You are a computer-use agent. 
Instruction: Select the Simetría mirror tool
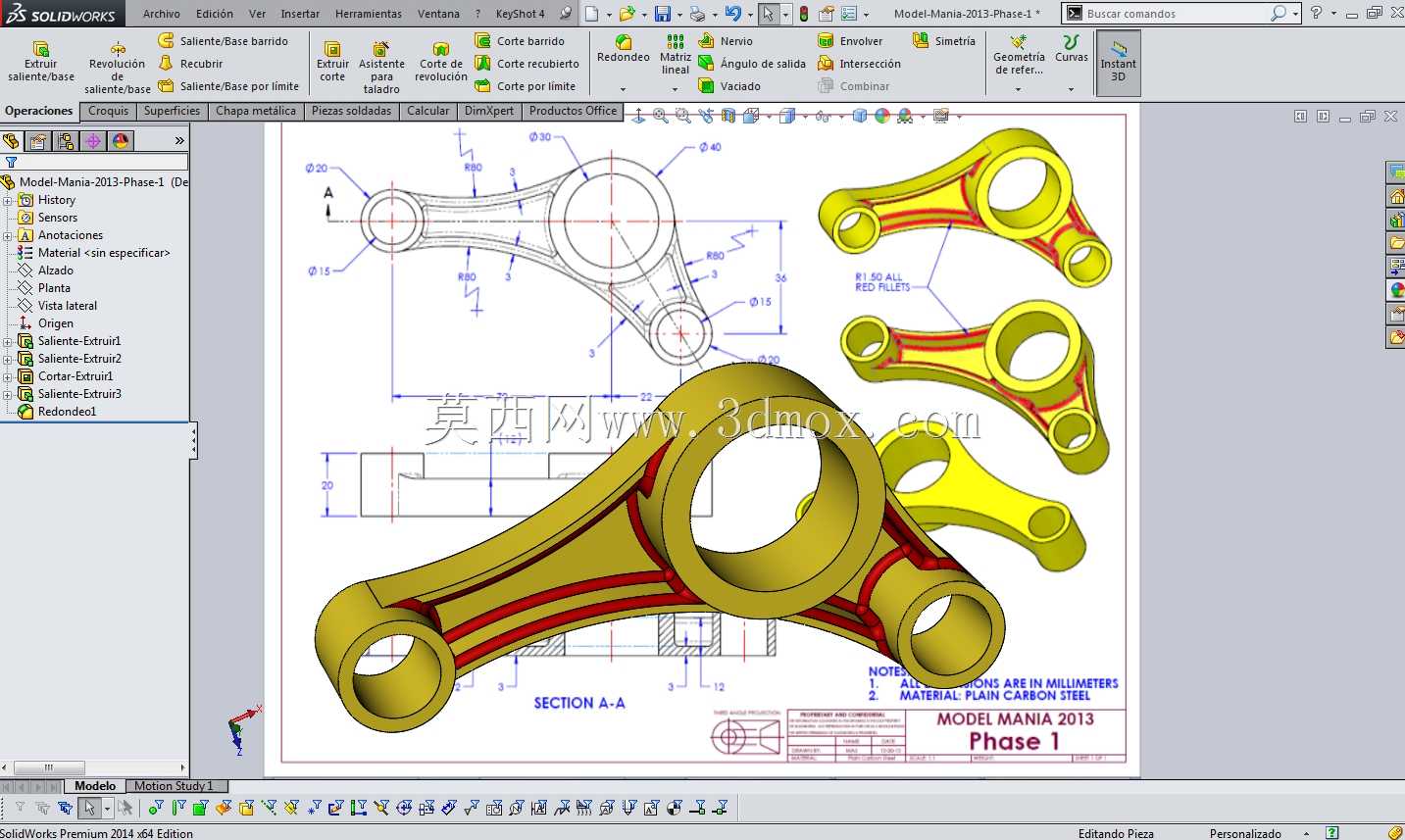tap(944, 41)
